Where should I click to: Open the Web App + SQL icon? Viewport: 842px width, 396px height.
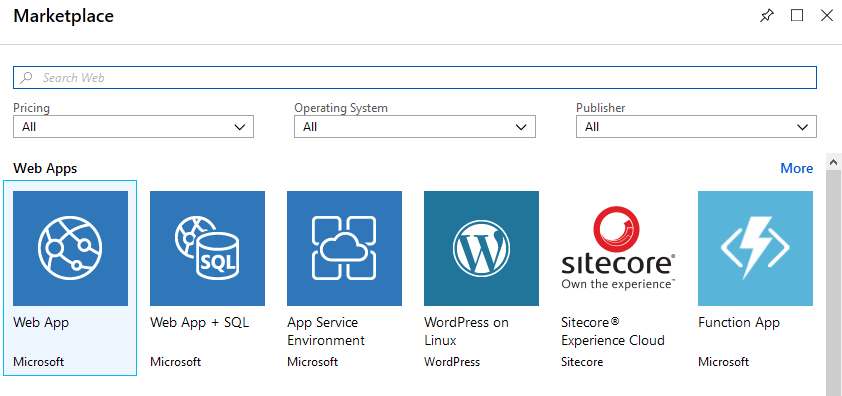click(x=207, y=248)
